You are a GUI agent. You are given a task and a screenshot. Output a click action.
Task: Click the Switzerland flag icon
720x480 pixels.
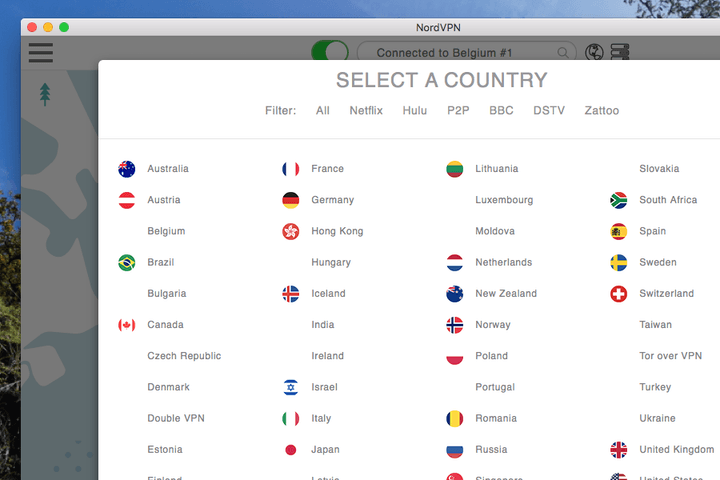click(x=619, y=294)
